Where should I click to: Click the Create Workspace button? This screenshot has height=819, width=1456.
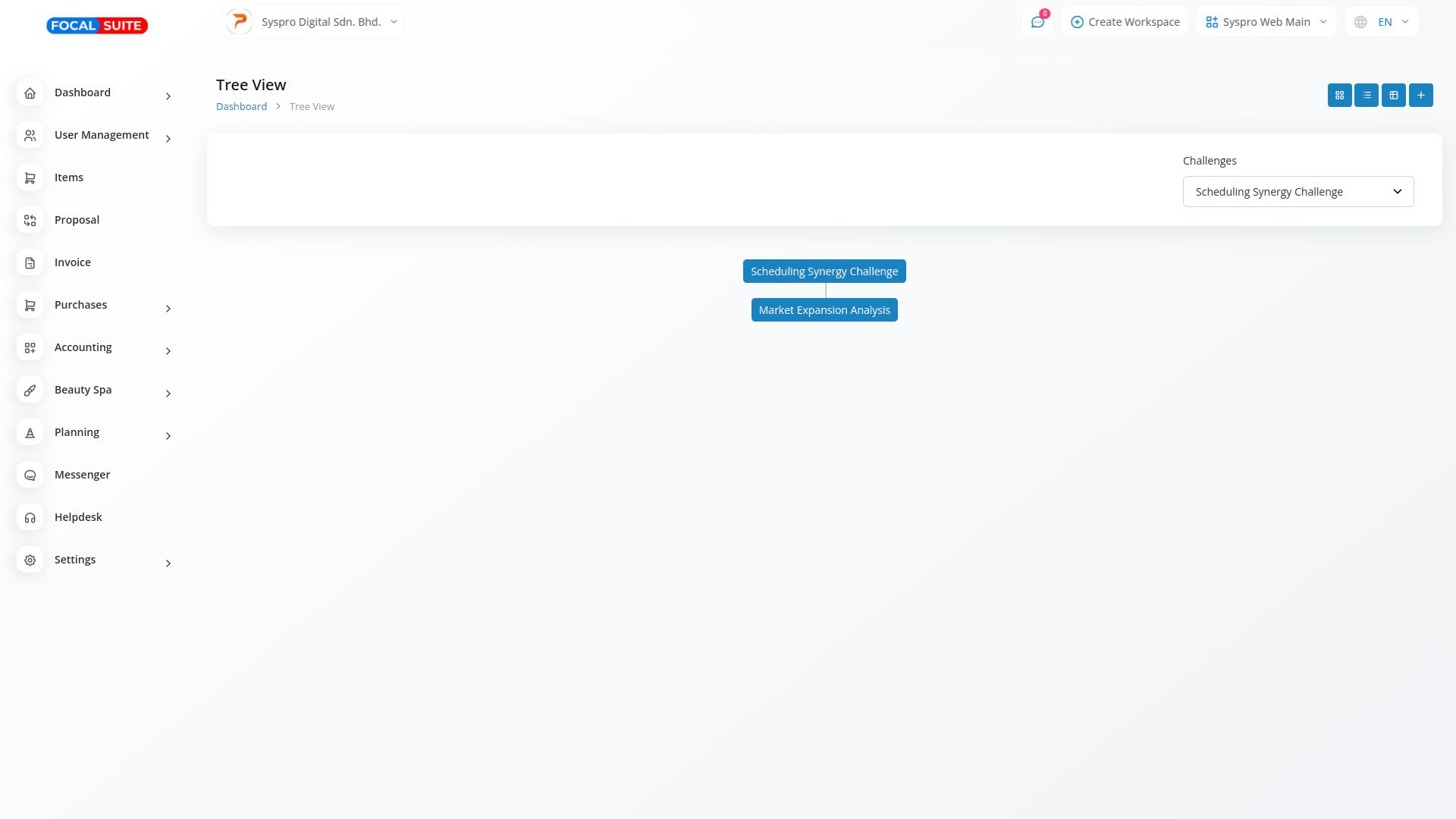[1125, 22]
